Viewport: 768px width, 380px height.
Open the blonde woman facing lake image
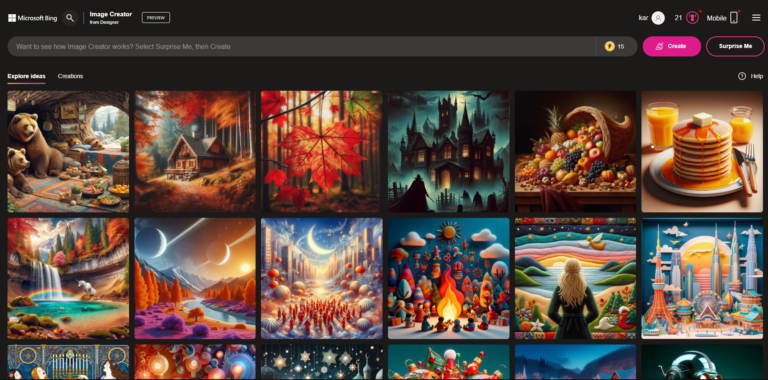(576, 279)
